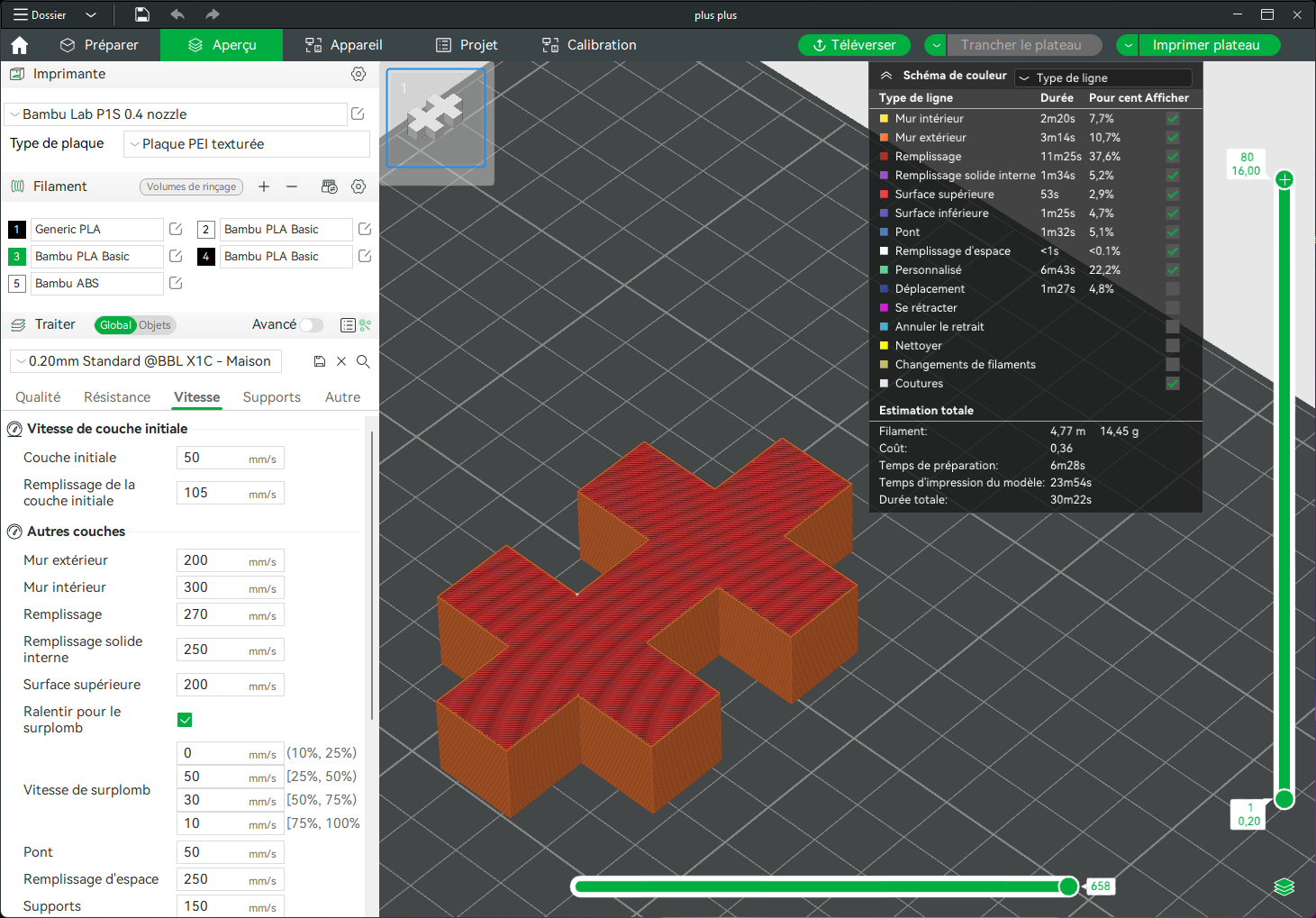Click Volumes de rinçage button
This screenshot has width=1316, height=918.
192,186
